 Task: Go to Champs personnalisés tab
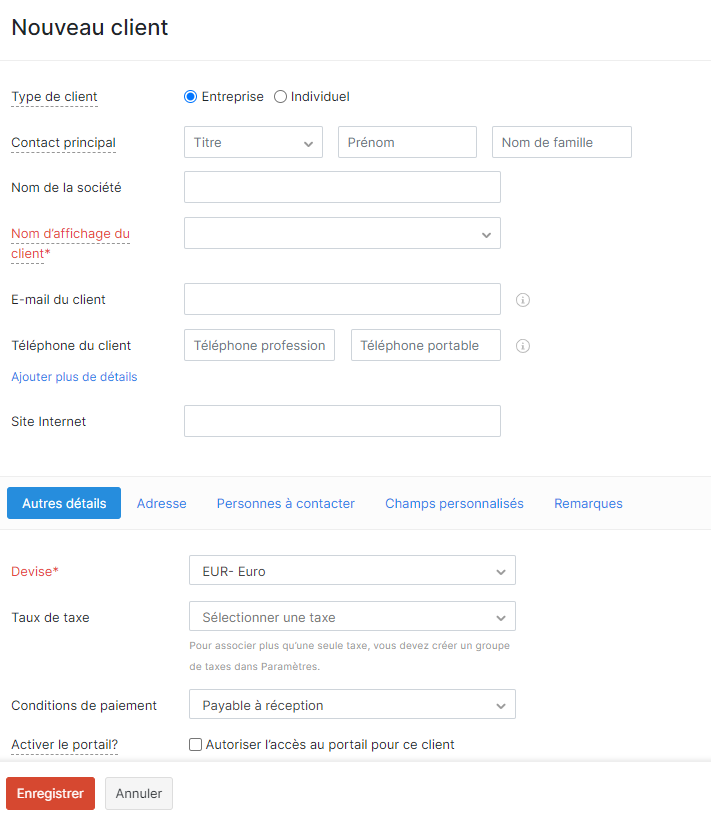(x=454, y=503)
